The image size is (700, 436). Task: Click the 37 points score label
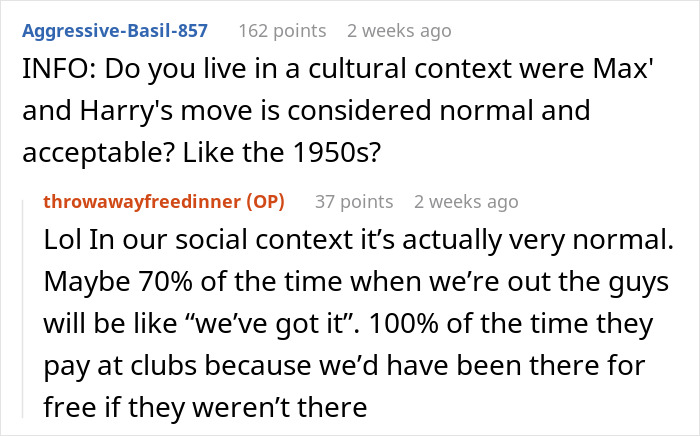[x=354, y=202]
